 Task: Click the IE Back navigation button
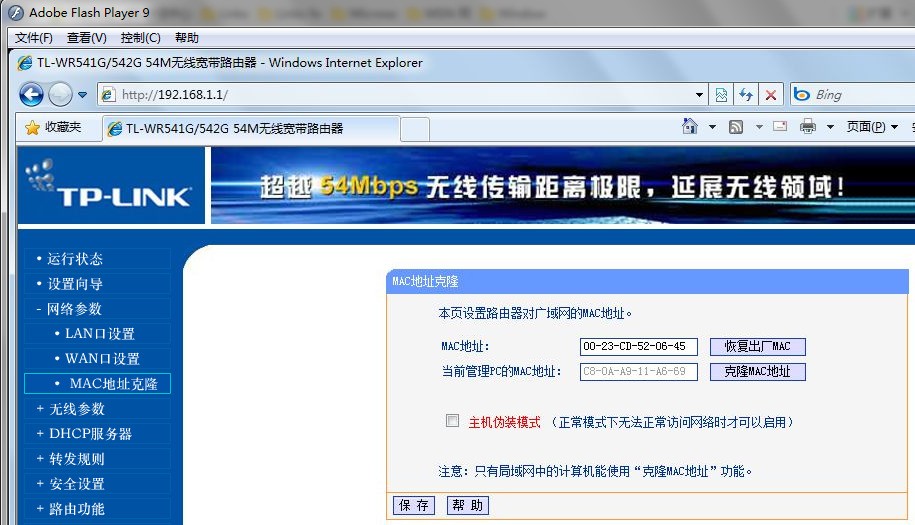point(31,94)
